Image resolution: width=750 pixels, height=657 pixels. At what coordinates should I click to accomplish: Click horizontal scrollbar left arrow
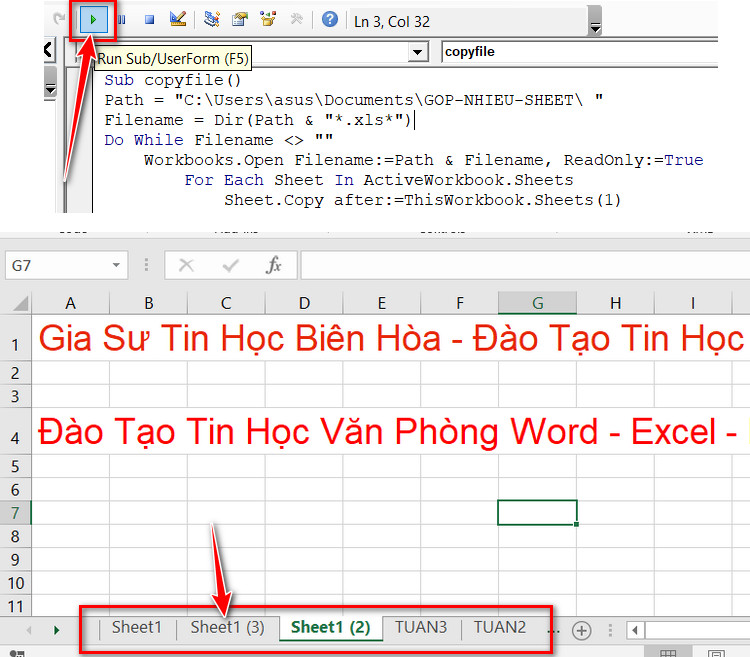tap(635, 630)
